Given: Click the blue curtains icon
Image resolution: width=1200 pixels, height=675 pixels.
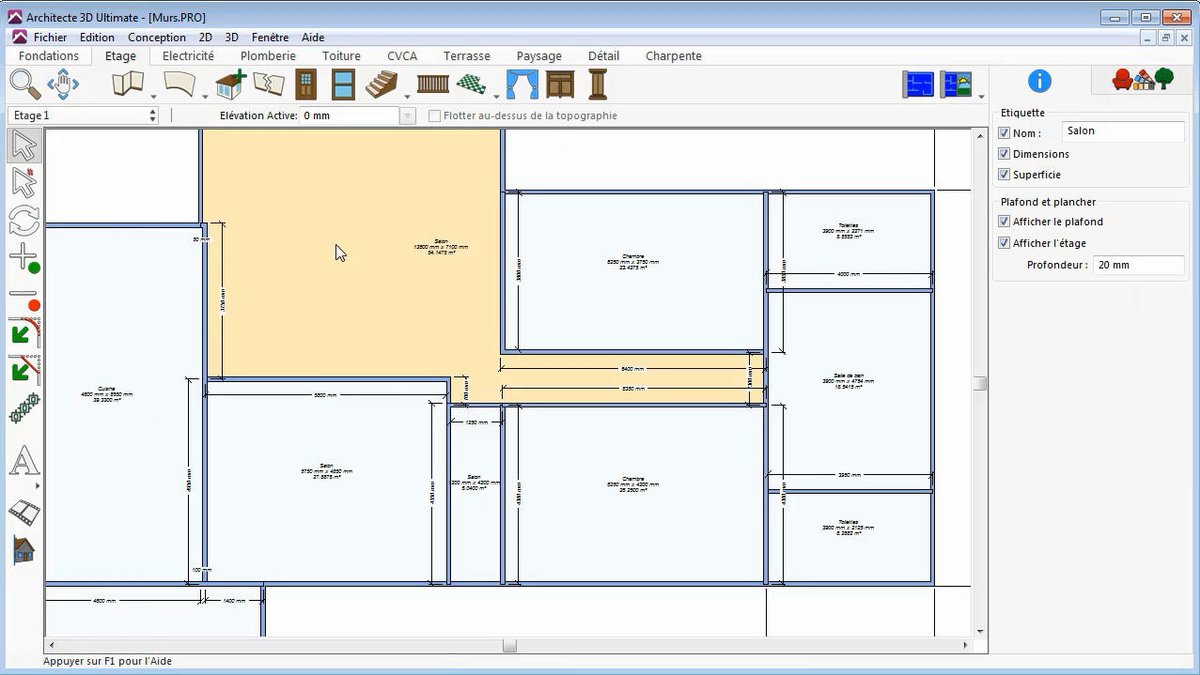Looking at the screenshot, I should click(522, 84).
